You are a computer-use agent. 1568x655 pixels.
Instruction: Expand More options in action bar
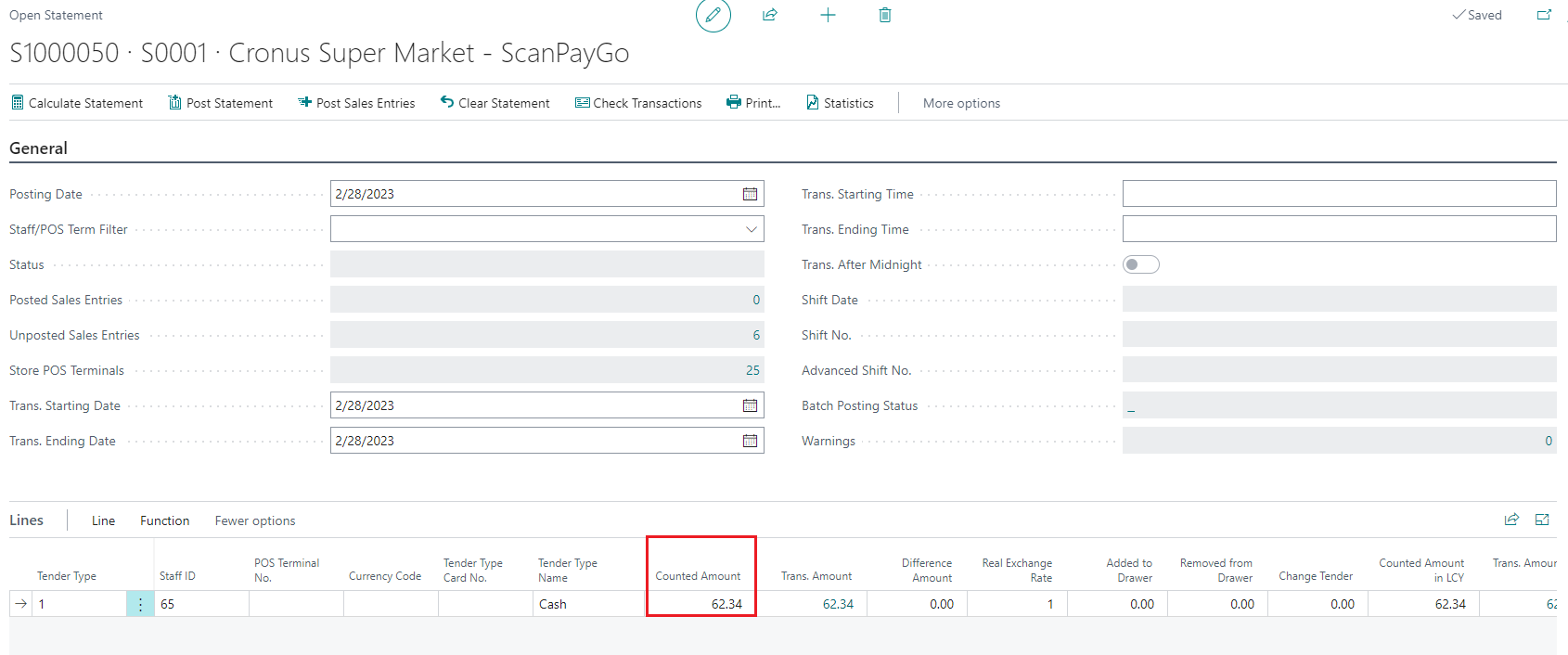[961, 103]
